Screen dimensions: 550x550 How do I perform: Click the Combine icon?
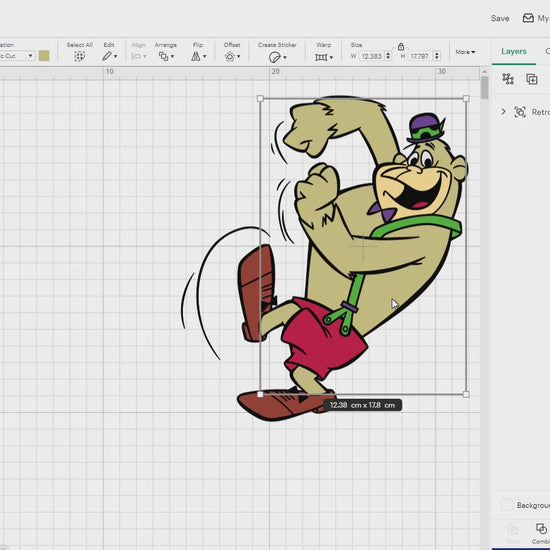tap(541, 528)
